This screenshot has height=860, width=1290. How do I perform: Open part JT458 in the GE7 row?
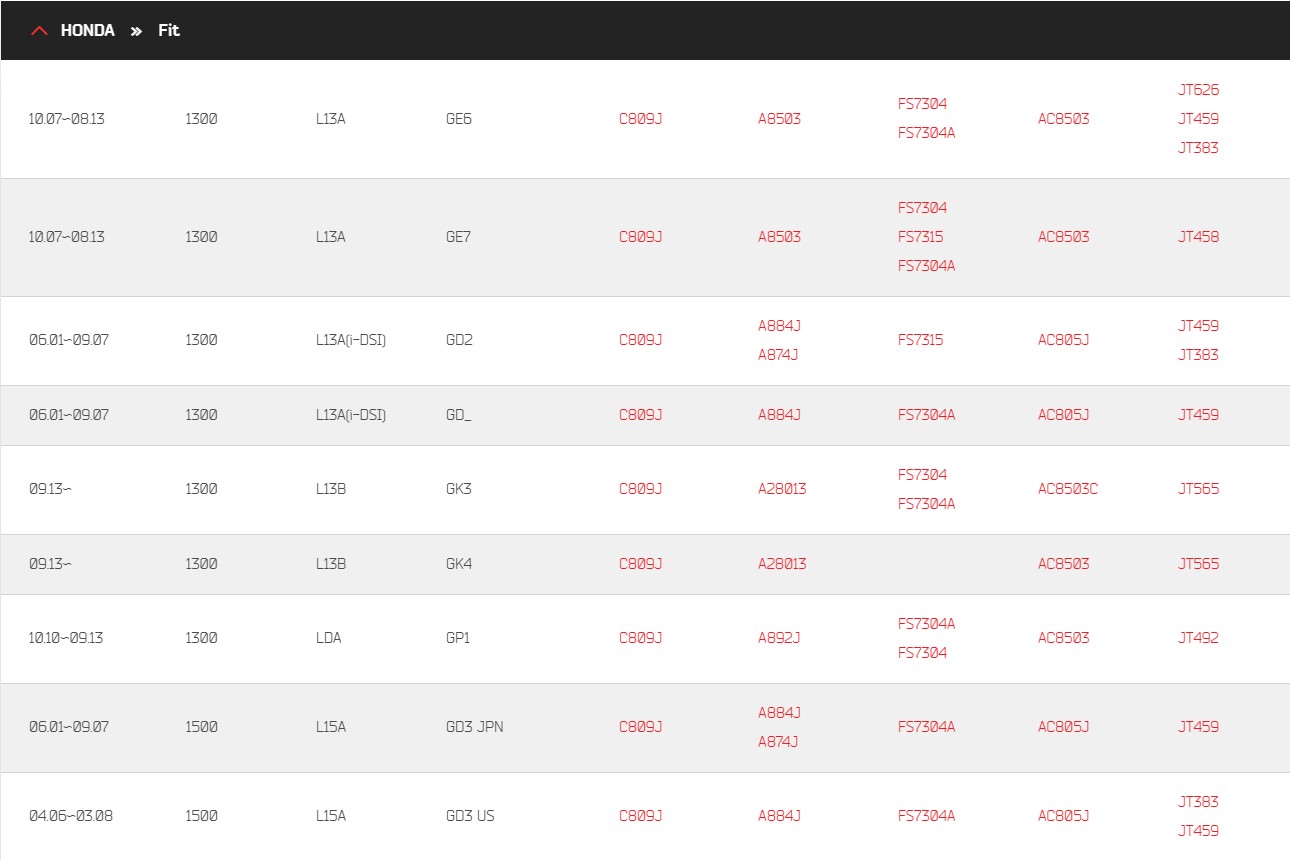point(1199,237)
